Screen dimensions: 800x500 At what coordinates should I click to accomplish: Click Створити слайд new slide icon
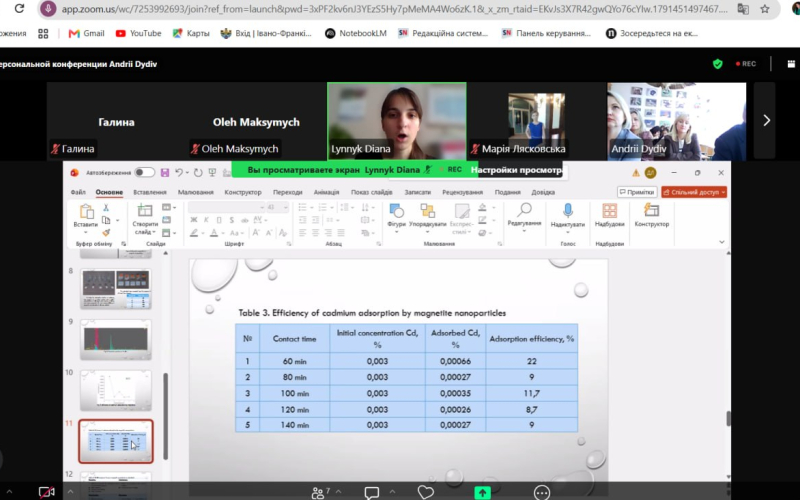click(145, 211)
